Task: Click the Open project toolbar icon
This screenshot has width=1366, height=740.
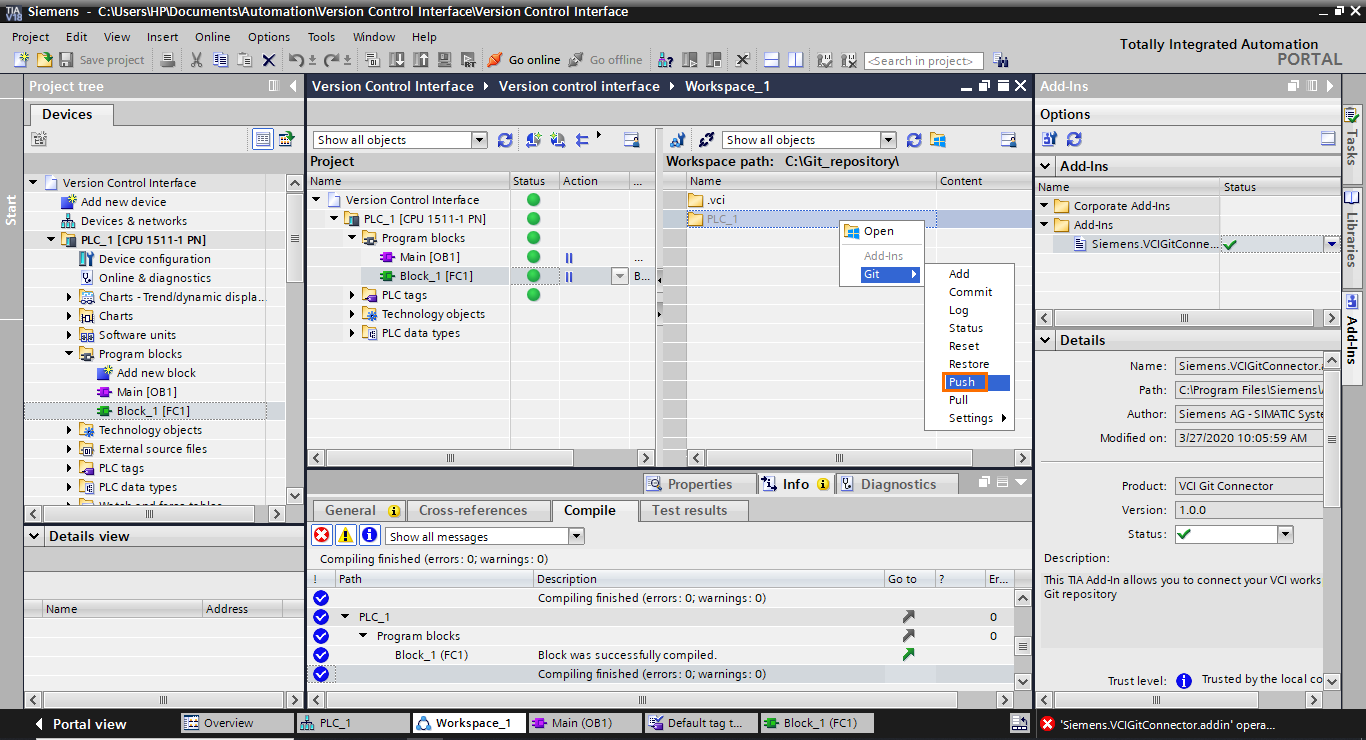Action: click(44, 60)
